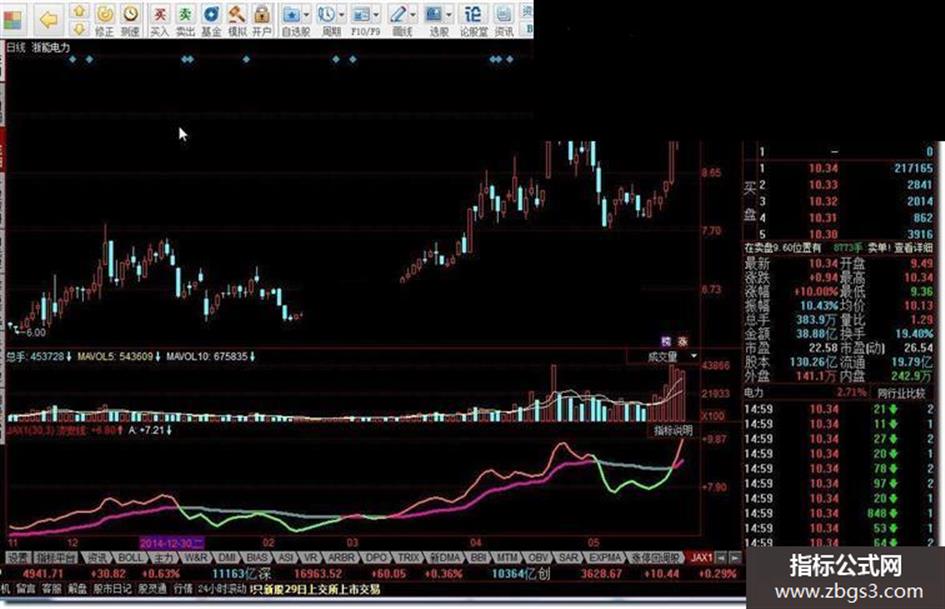Click the colorful home logo icon
Image resolution: width=945 pixels, height=609 pixels.
coord(12,19)
